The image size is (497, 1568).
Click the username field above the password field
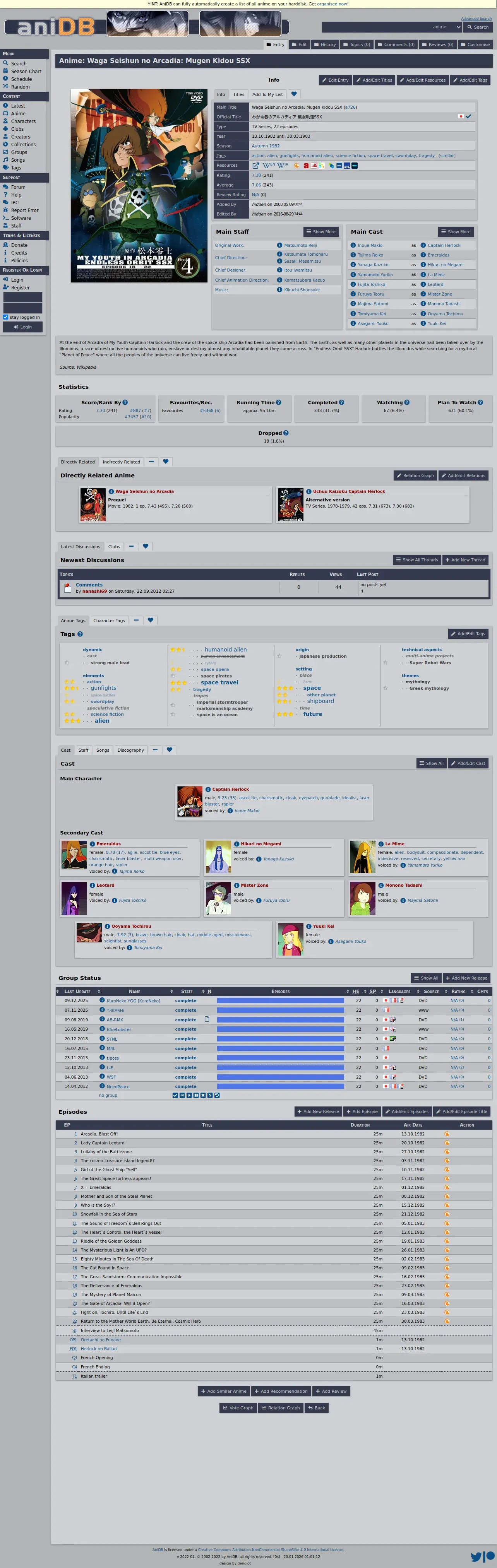click(23, 297)
